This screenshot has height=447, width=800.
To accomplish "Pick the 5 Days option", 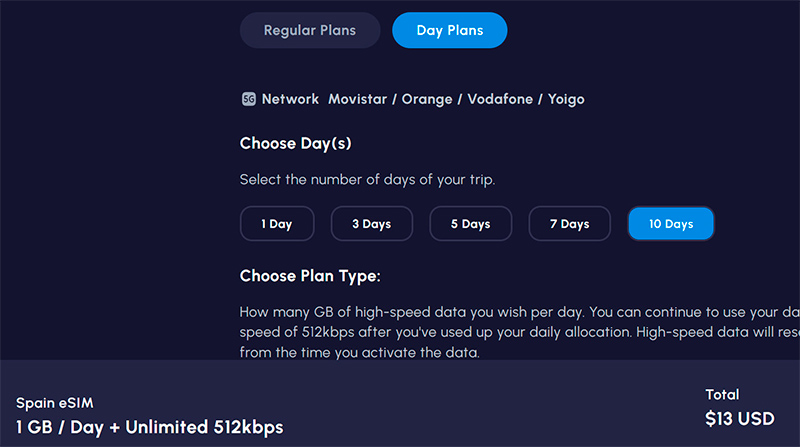I will [x=470, y=224].
